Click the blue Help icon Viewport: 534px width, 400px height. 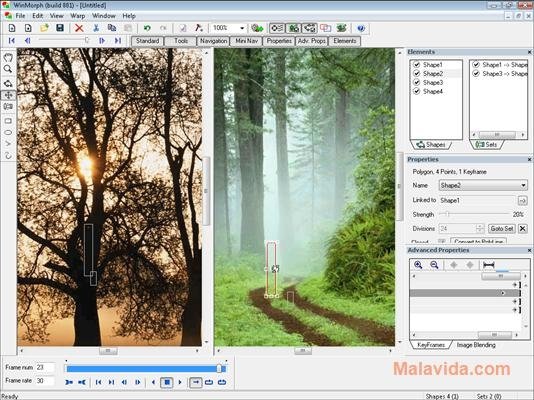pos(361,28)
